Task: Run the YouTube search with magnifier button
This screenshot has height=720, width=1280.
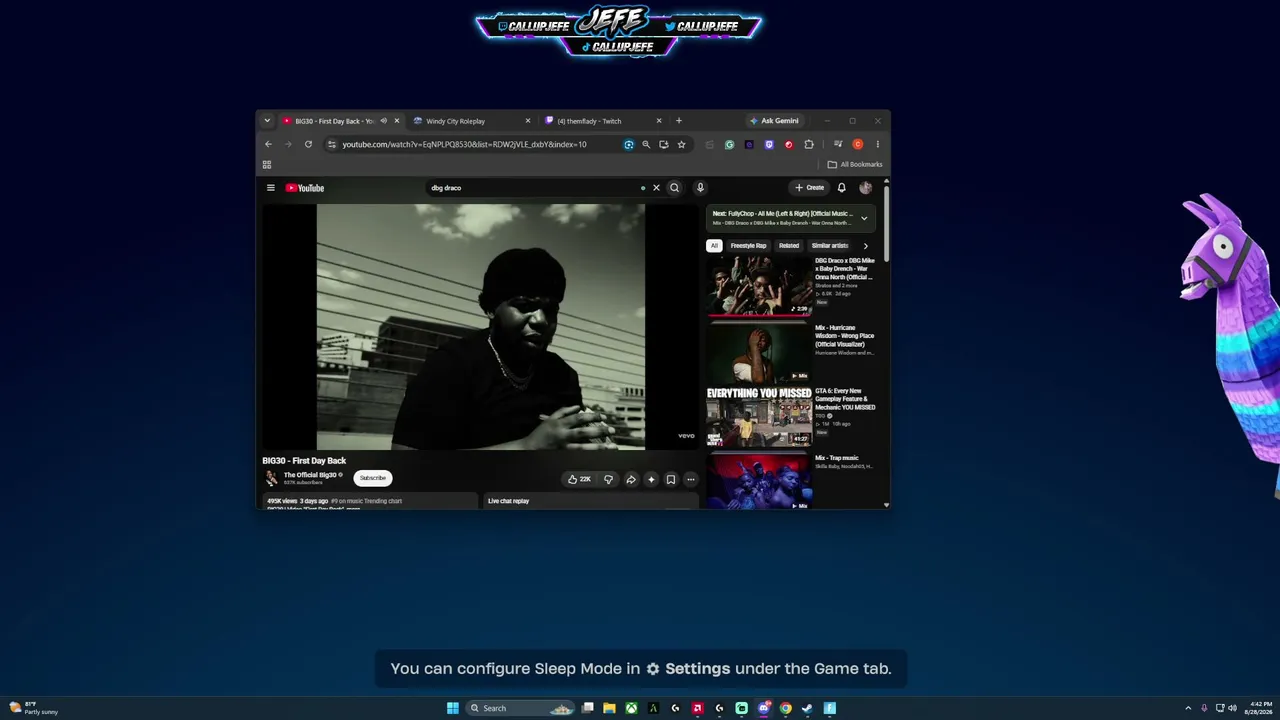Action: coord(674,188)
